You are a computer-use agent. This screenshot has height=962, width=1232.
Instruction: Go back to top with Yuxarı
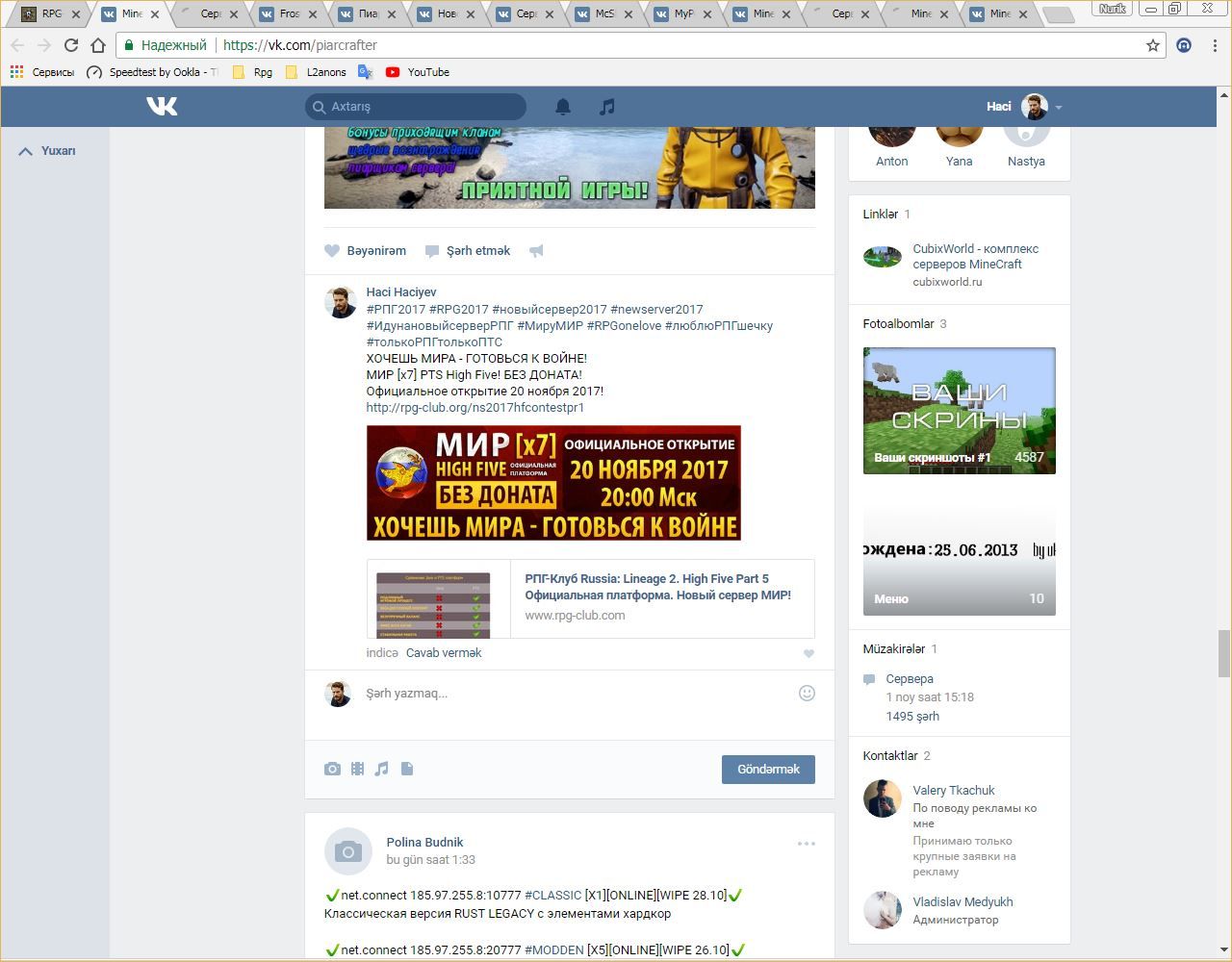47,151
